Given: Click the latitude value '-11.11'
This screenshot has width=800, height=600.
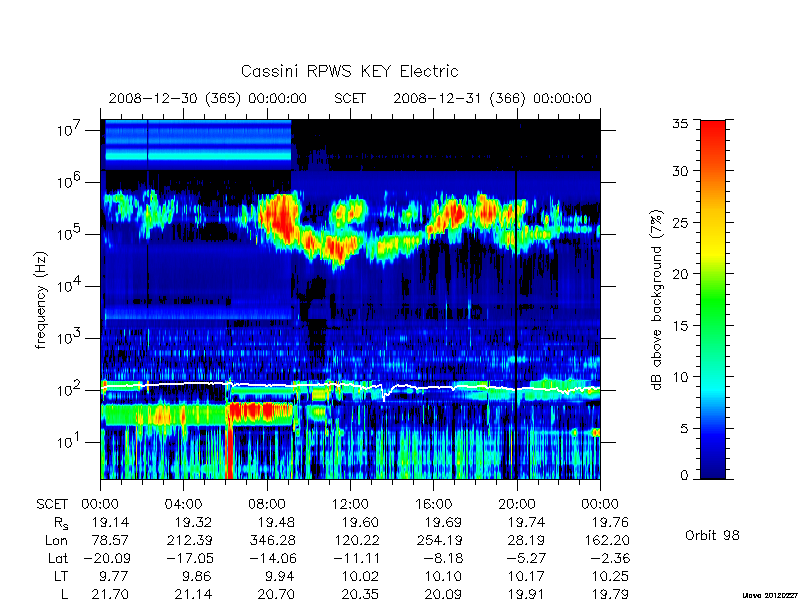Looking at the screenshot, I should point(356,558).
